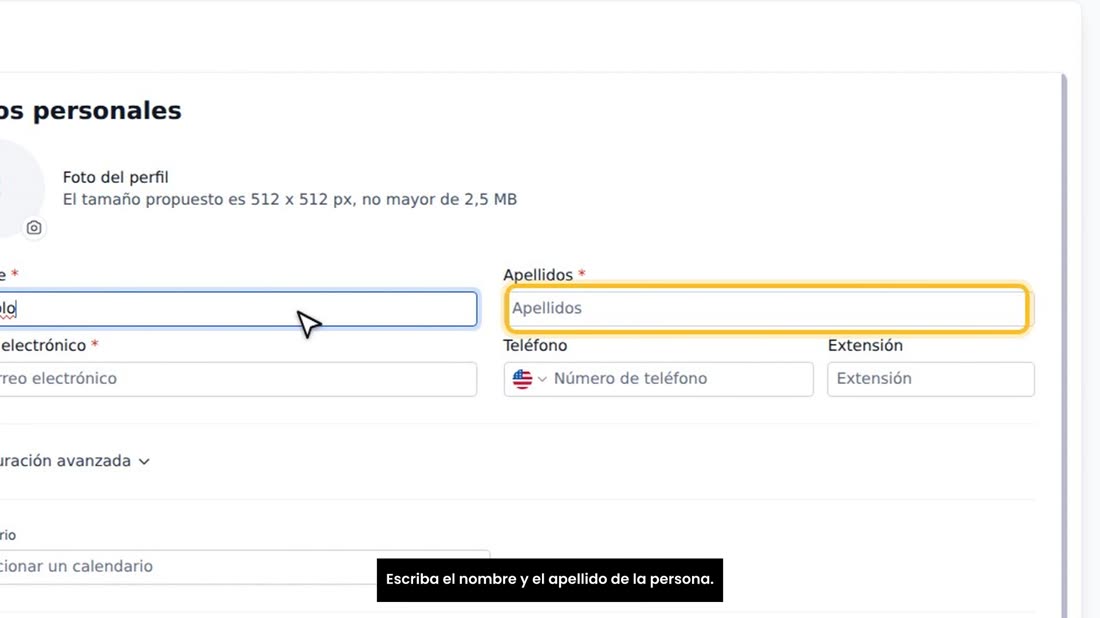Select the US flag country code icon
Viewport: 1100px width, 618px height.
tap(522, 379)
